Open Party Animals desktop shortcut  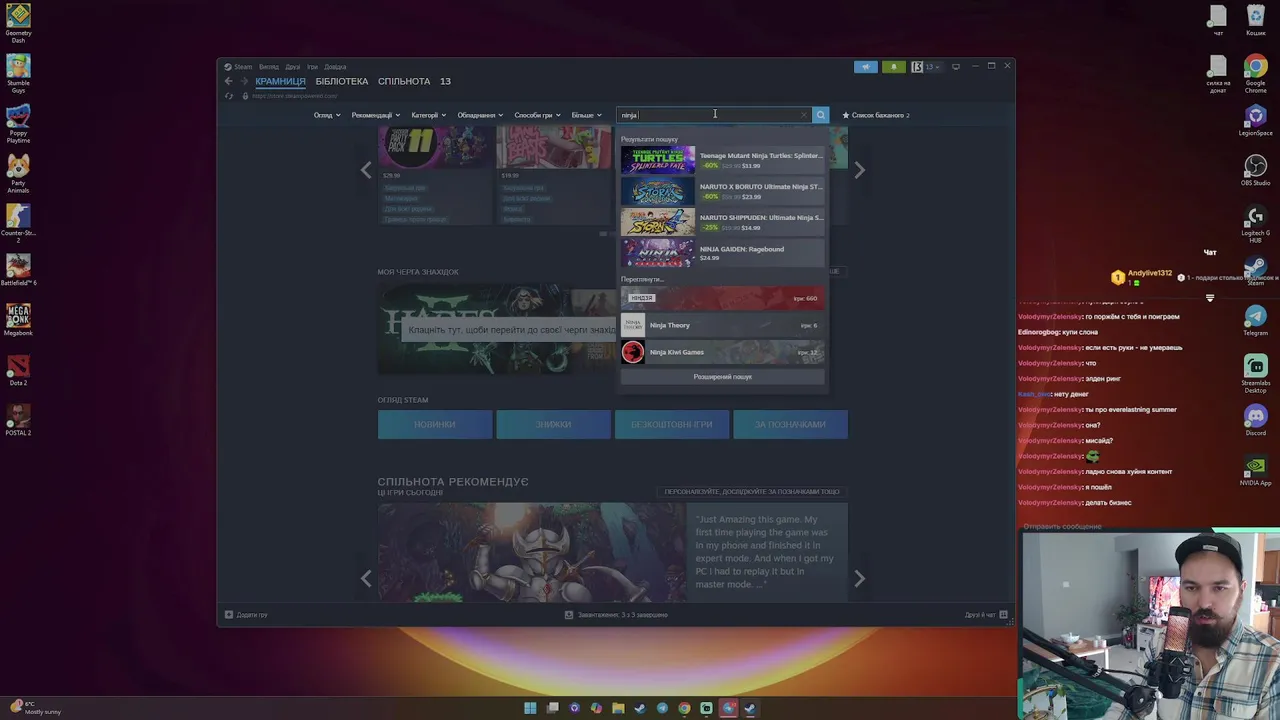coord(18,172)
